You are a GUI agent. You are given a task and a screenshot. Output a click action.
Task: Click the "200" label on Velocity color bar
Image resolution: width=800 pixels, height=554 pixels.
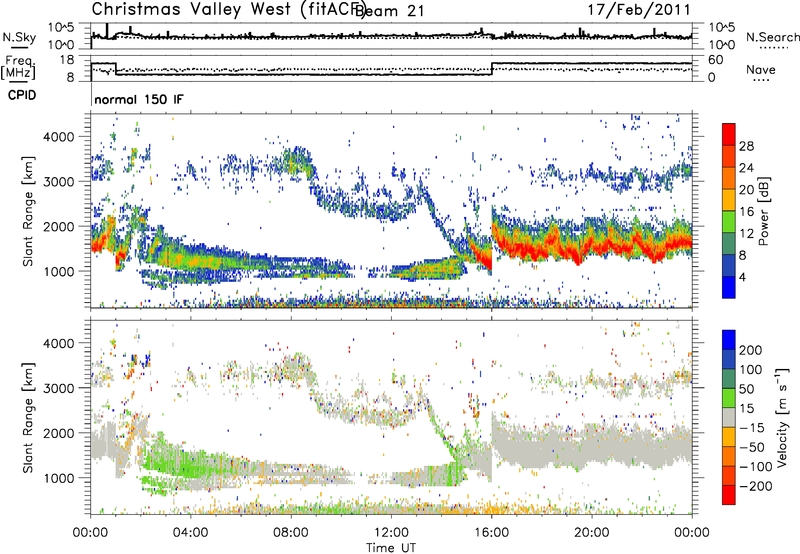coord(751,350)
